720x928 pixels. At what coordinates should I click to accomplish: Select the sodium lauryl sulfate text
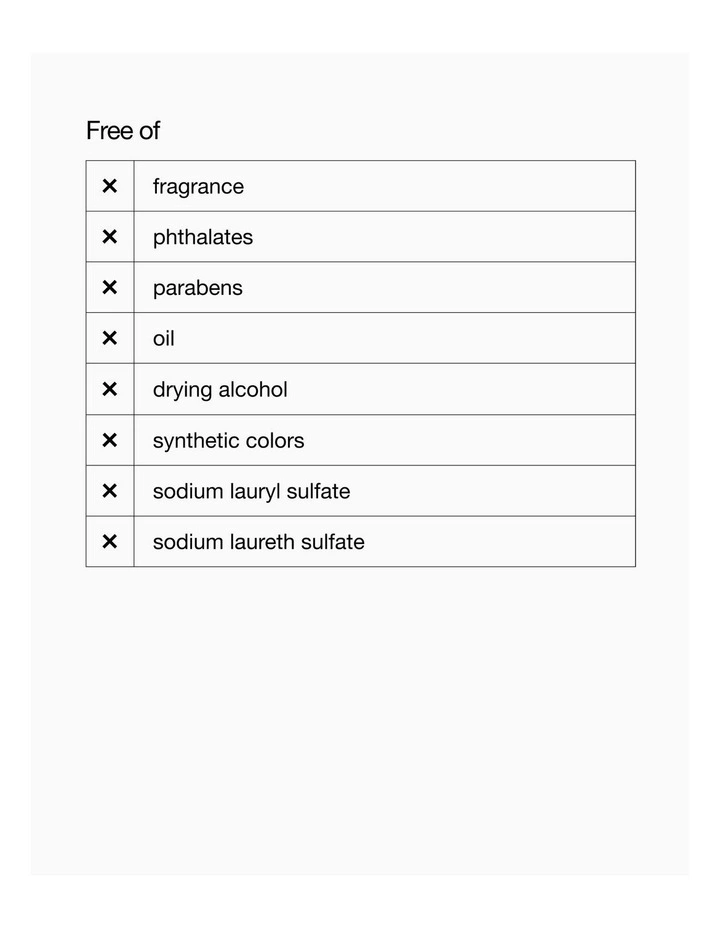(251, 491)
